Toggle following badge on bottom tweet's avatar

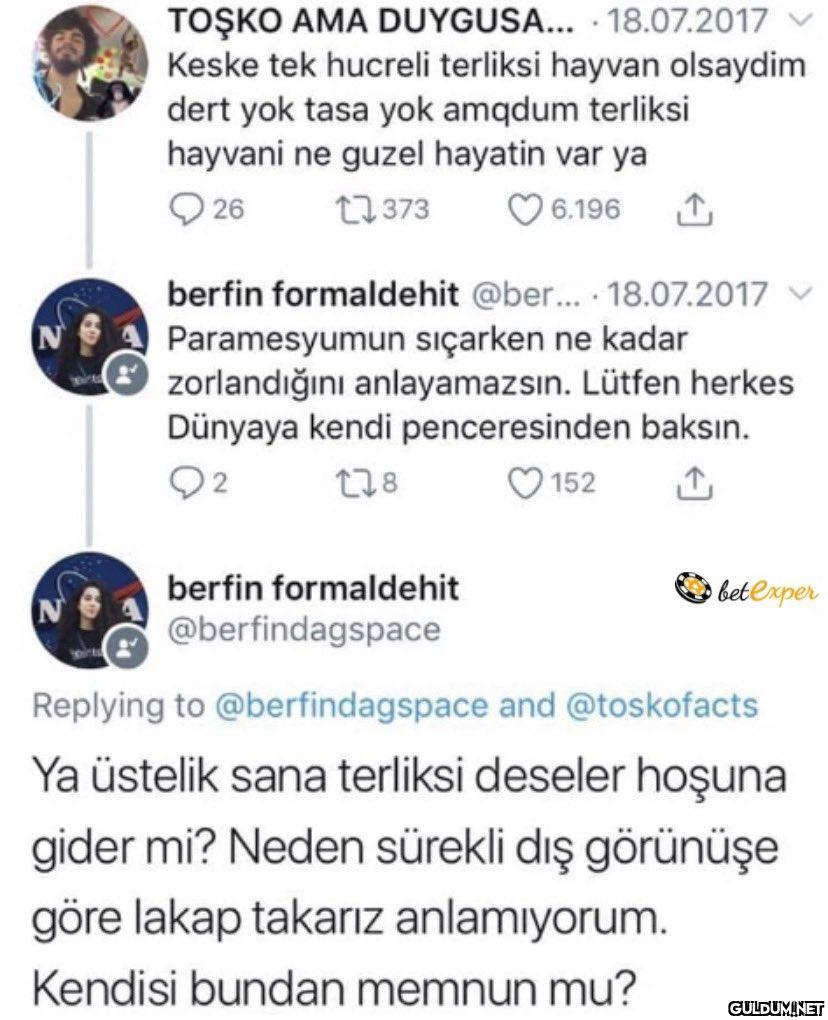129,648
